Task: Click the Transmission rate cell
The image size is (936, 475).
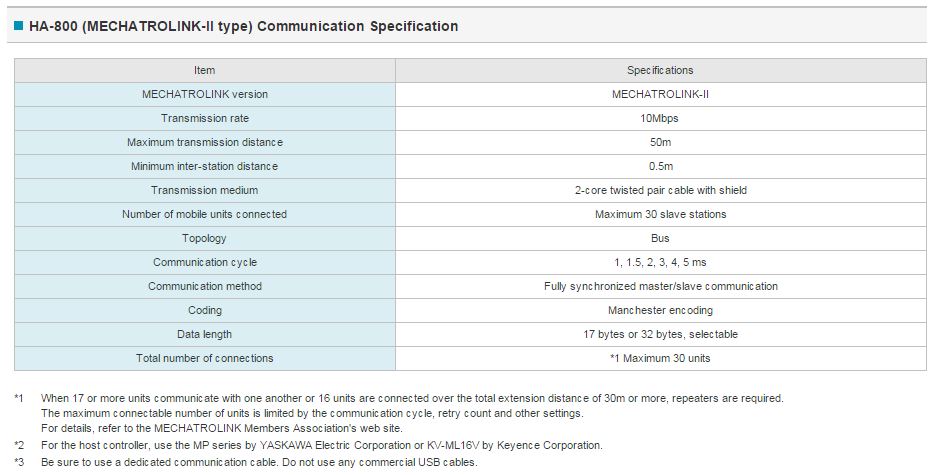Action: click(x=205, y=118)
